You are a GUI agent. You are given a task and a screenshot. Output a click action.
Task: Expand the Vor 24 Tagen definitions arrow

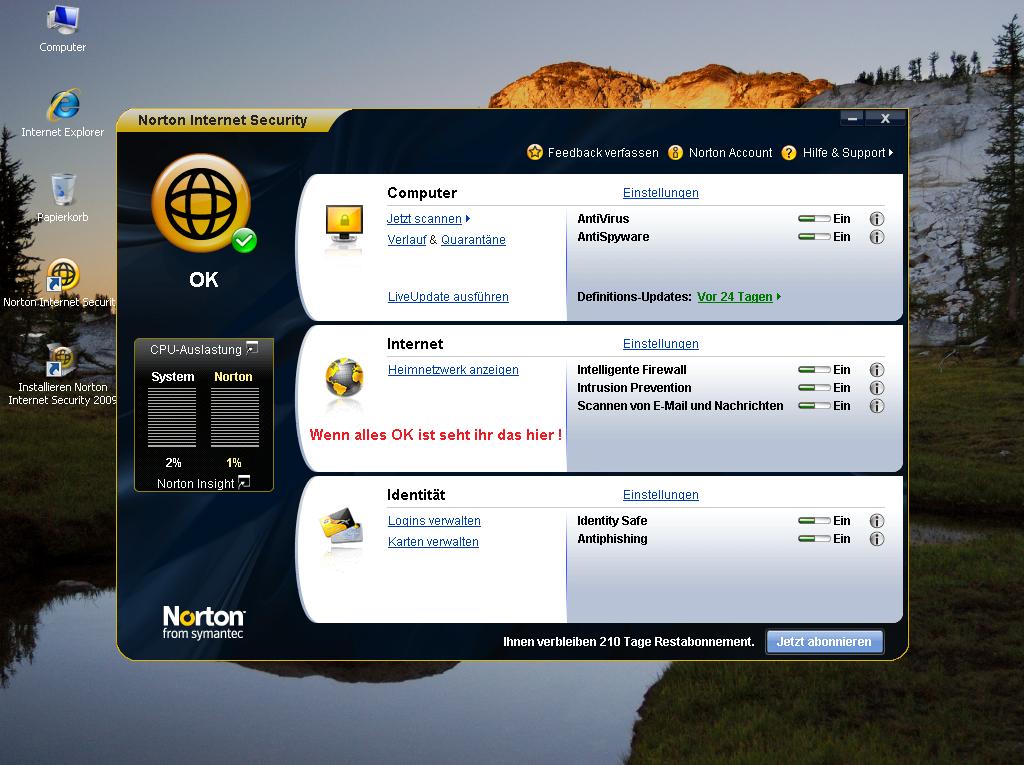tap(778, 297)
